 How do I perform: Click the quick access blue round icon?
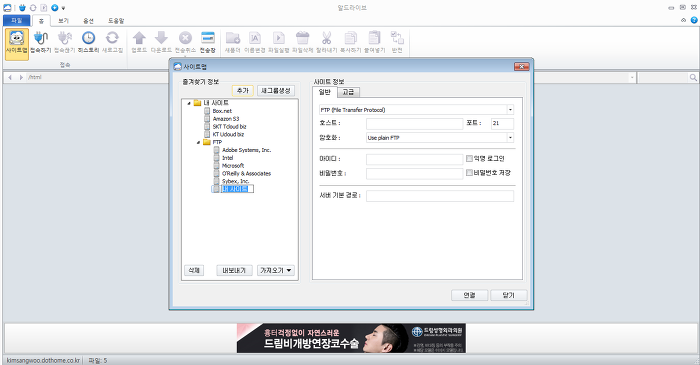coord(54,8)
